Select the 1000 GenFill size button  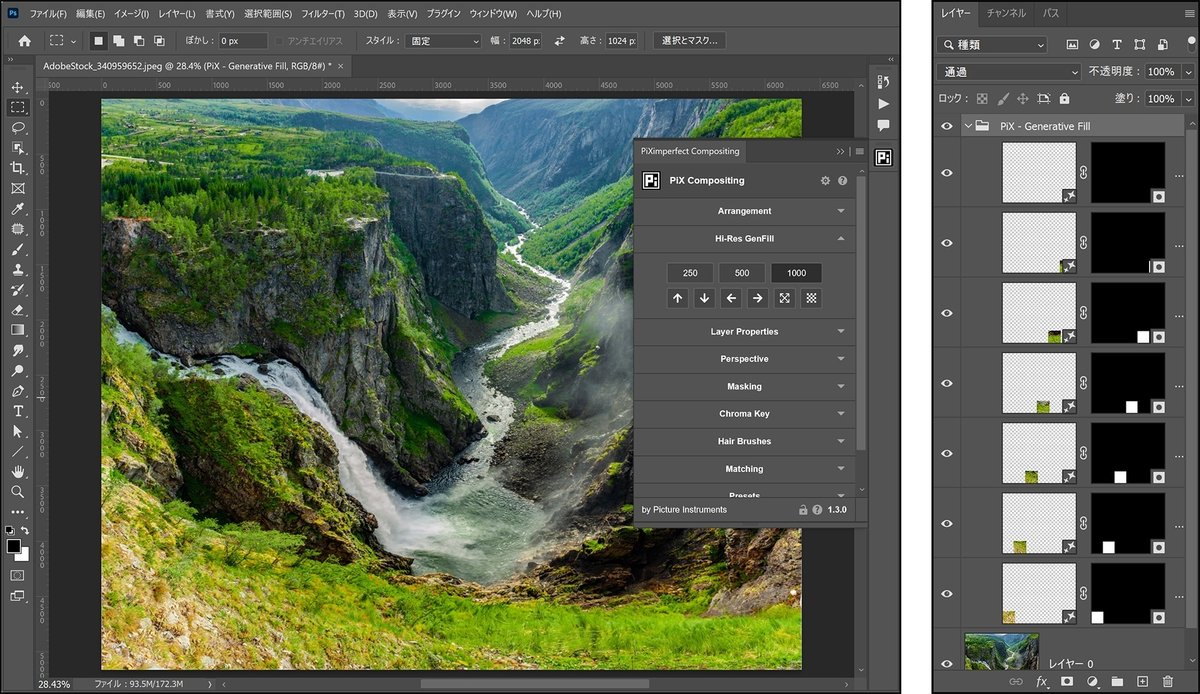[x=796, y=273]
